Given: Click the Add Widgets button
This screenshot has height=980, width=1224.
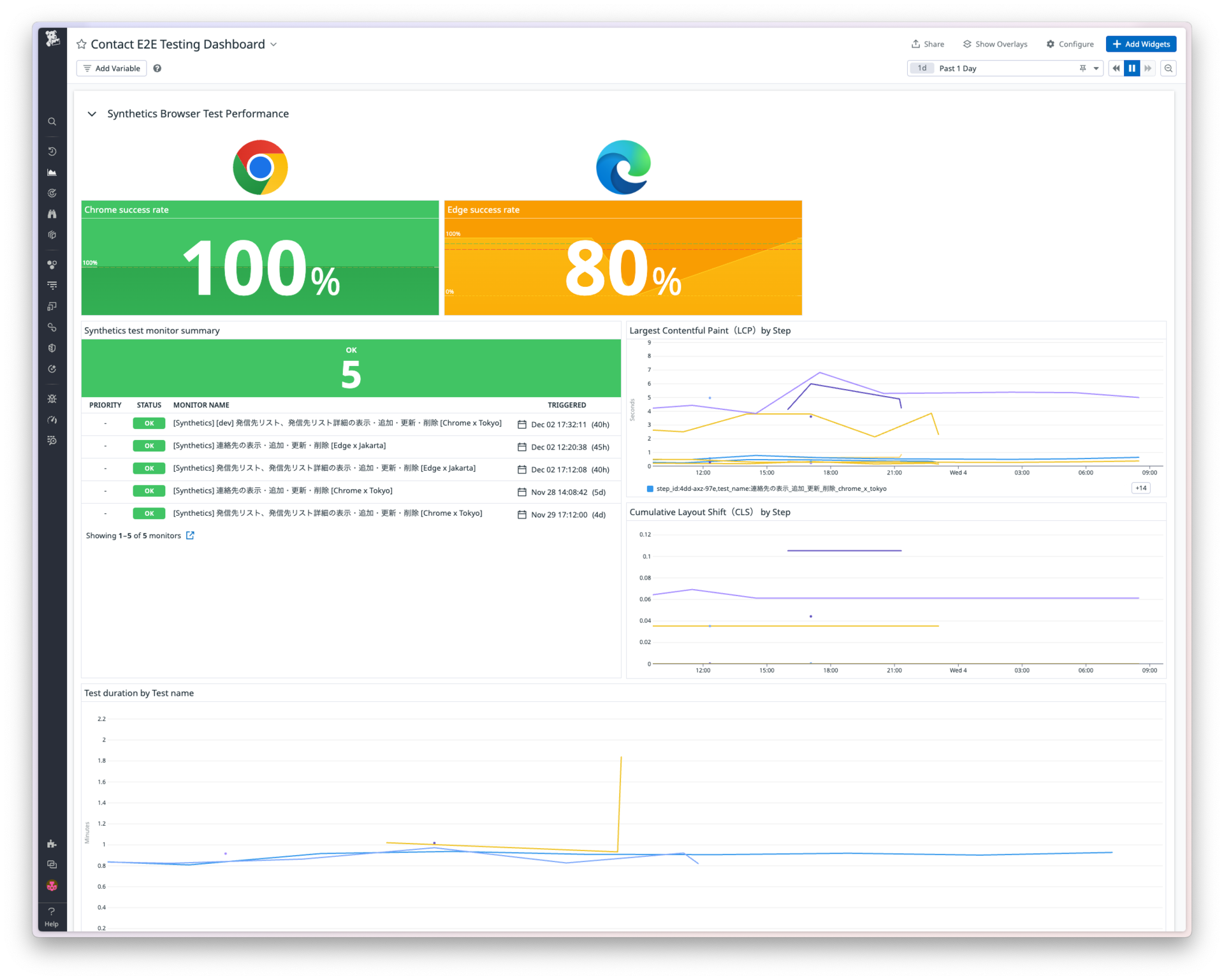Looking at the screenshot, I should point(1141,44).
